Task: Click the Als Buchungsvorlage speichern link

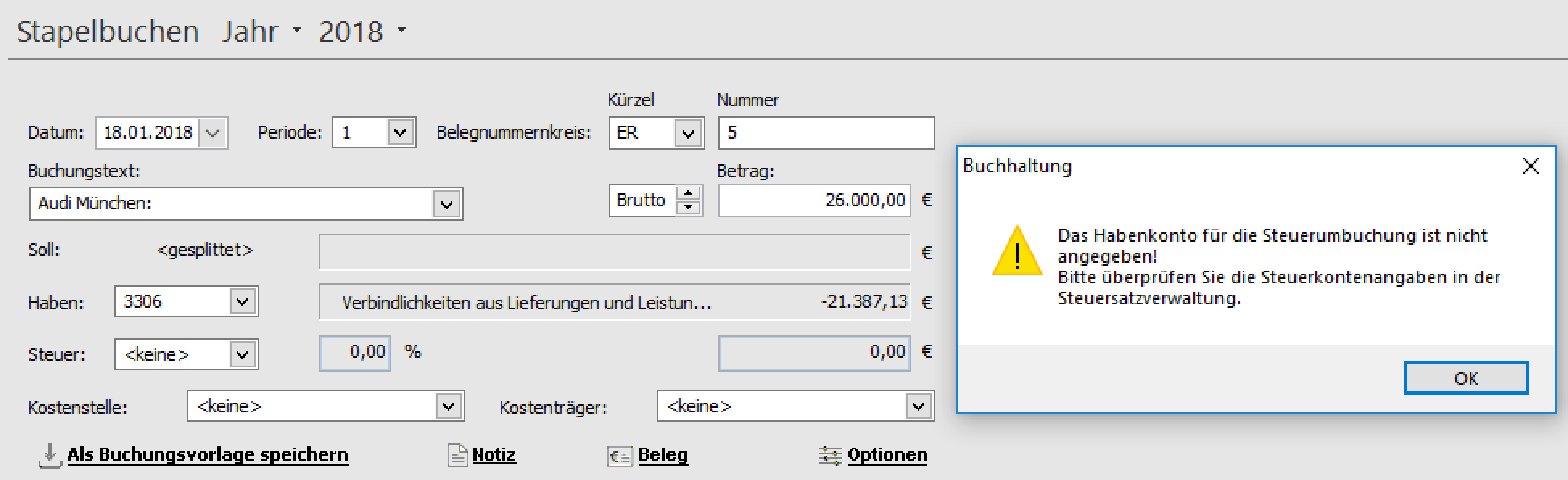Action: (208, 455)
